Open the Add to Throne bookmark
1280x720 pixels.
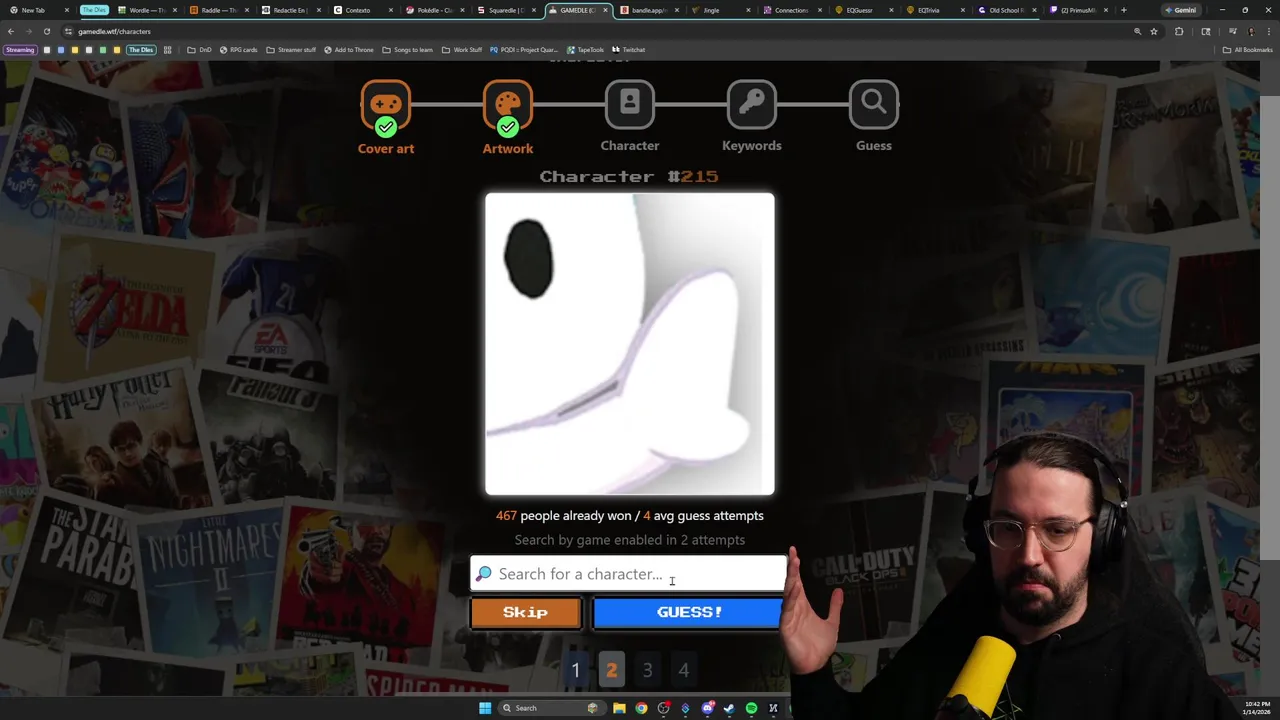(x=348, y=49)
